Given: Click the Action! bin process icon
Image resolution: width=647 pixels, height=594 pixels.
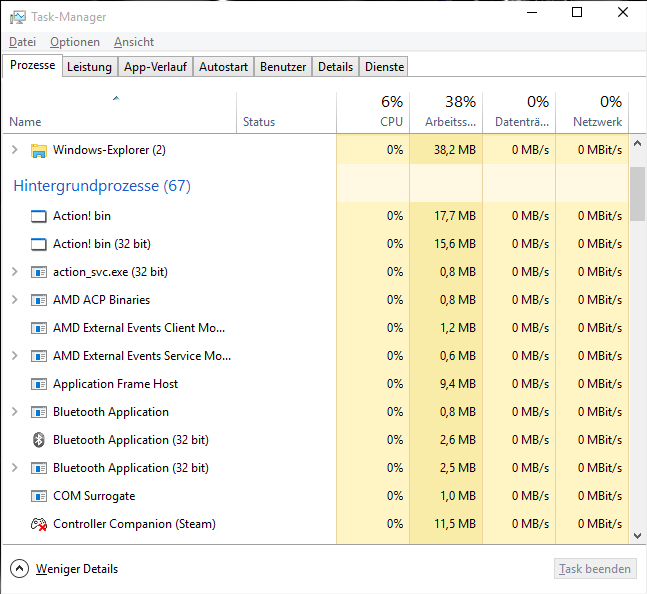Looking at the screenshot, I should (39, 216).
